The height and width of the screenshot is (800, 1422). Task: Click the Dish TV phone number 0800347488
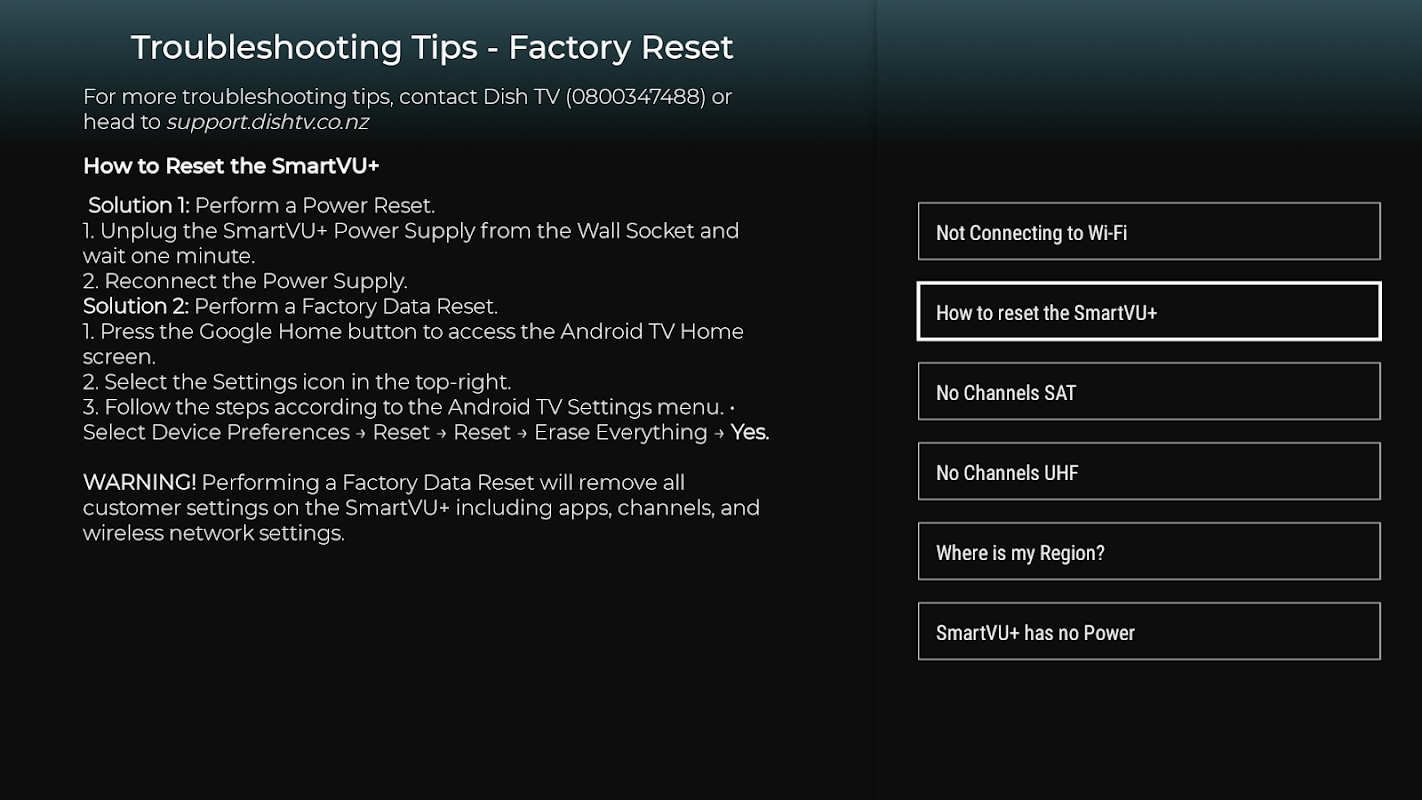(635, 97)
